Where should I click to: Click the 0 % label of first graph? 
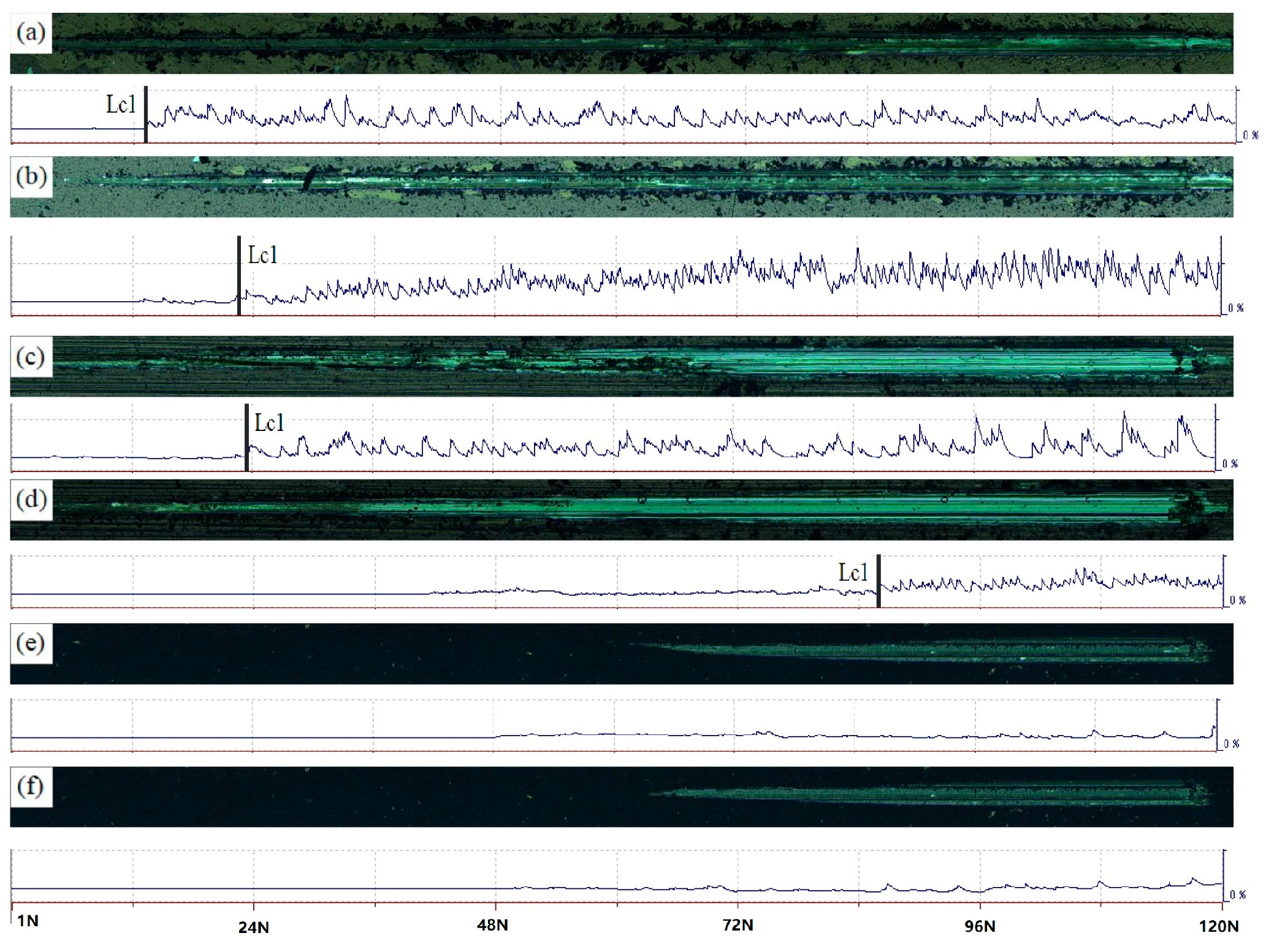(x=1251, y=135)
